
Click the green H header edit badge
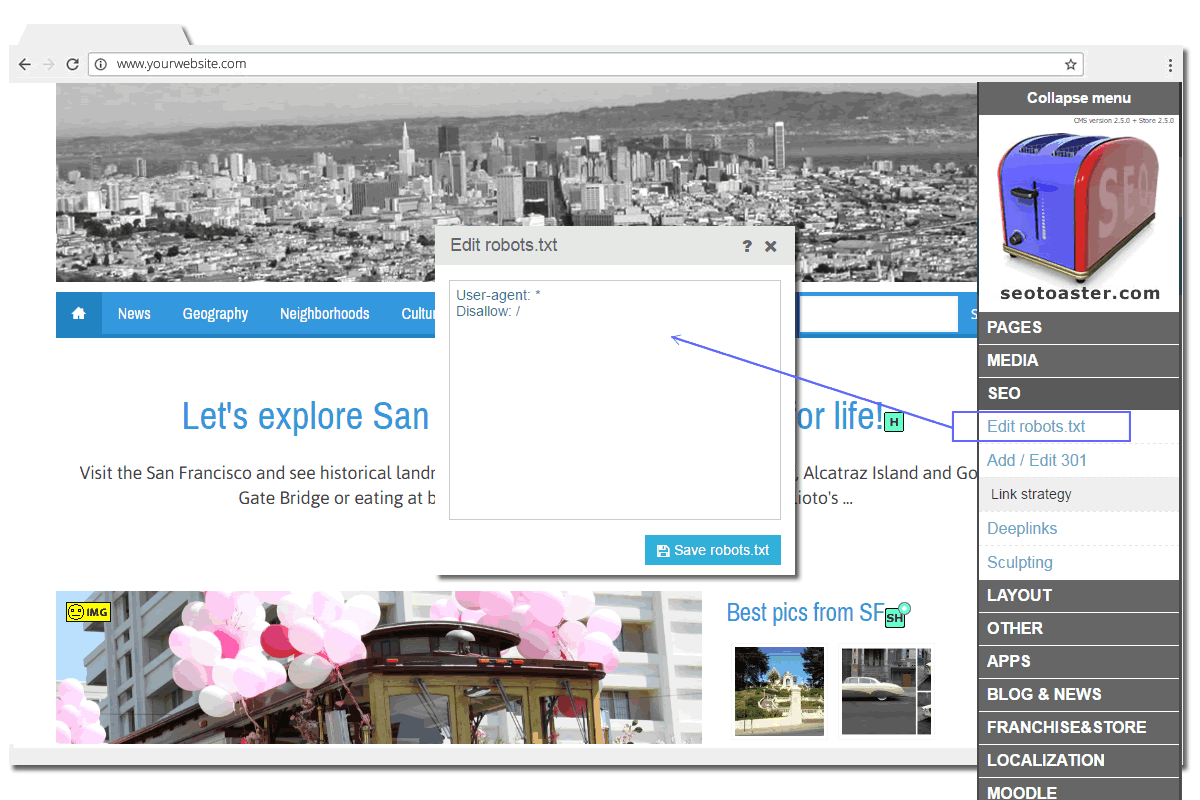(894, 422)
